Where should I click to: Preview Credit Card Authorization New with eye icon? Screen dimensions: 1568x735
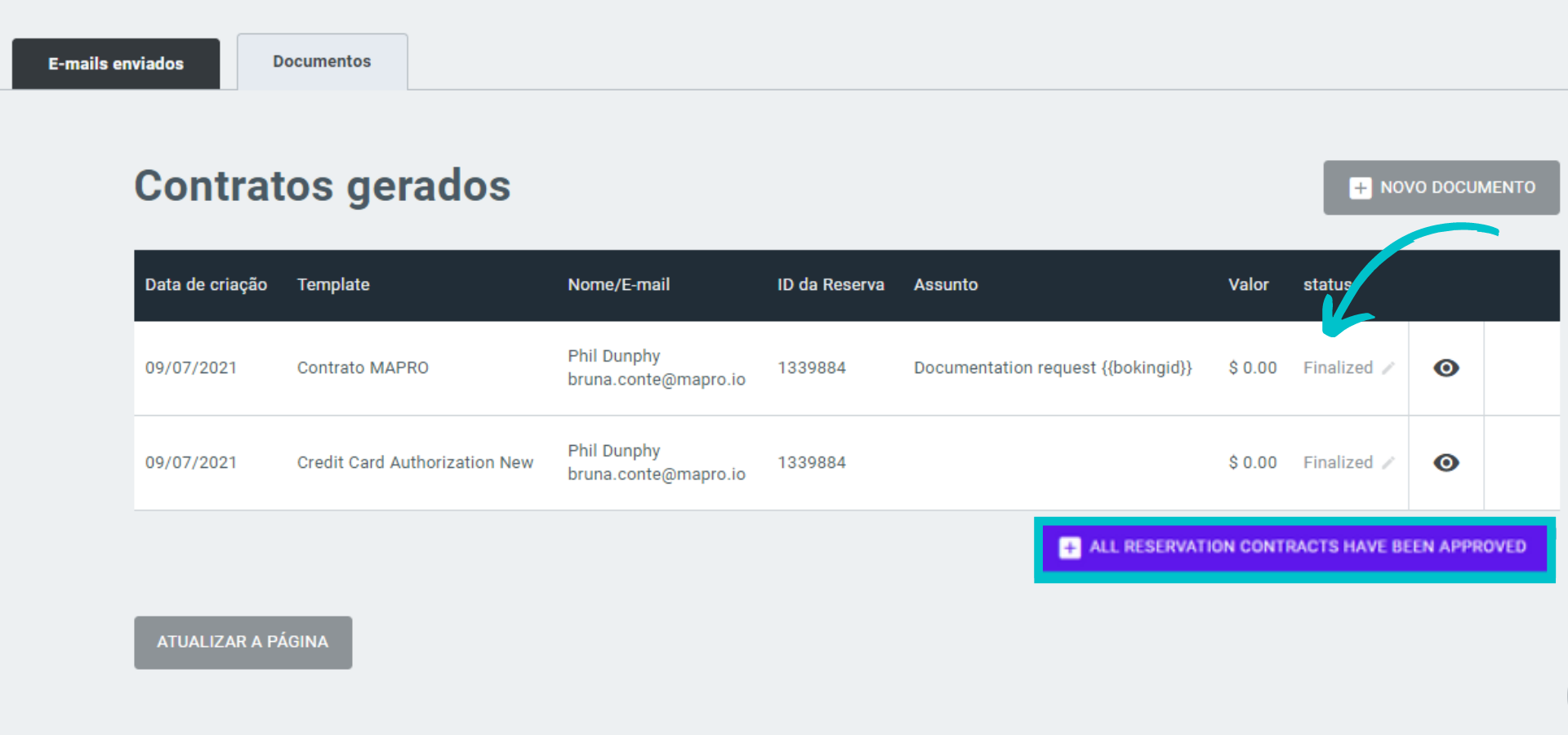click(x=1445, y=463)
